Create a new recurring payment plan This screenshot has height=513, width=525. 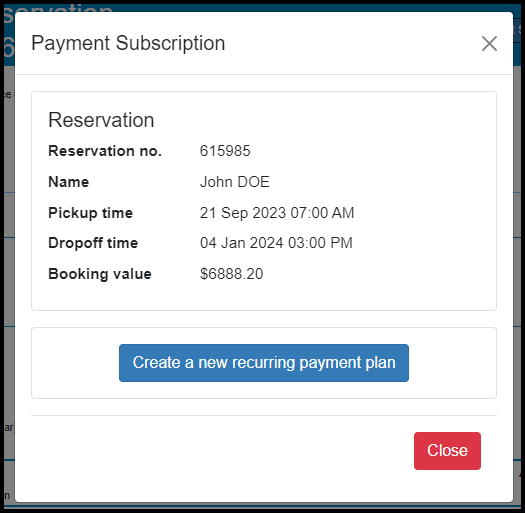(264, 363)
